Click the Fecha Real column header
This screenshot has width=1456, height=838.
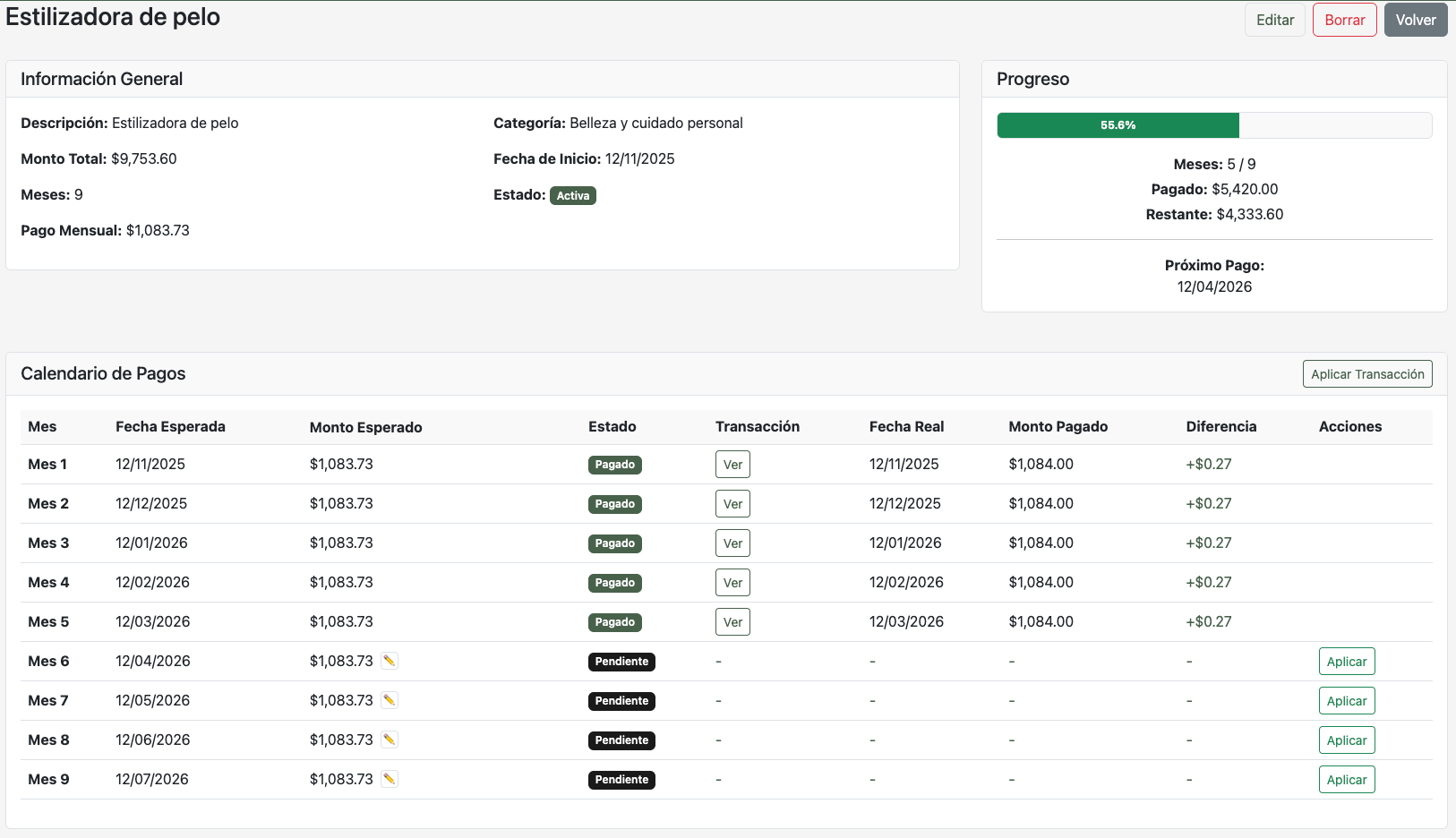pyautogui.click(x=906, y=426)
